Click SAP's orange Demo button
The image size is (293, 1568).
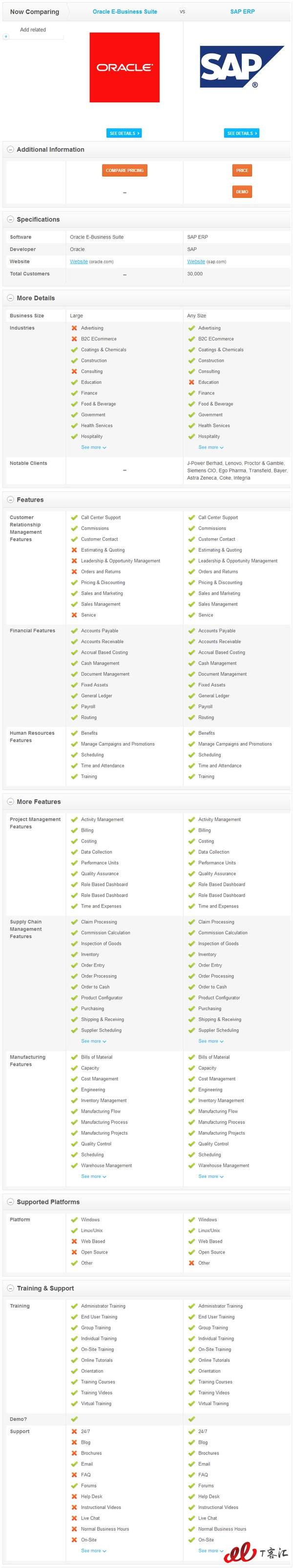[x=242, y=192]
